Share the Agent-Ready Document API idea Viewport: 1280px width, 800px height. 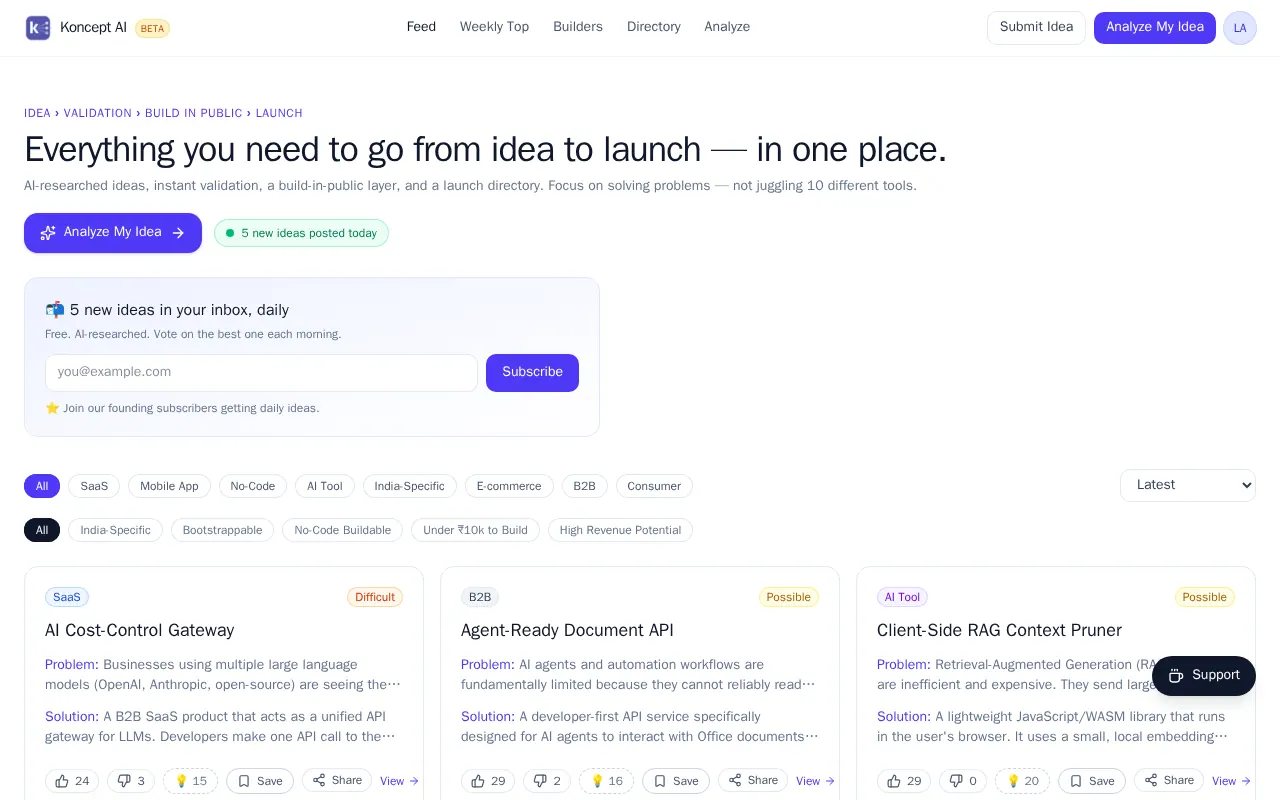click(x=753, y=780)
